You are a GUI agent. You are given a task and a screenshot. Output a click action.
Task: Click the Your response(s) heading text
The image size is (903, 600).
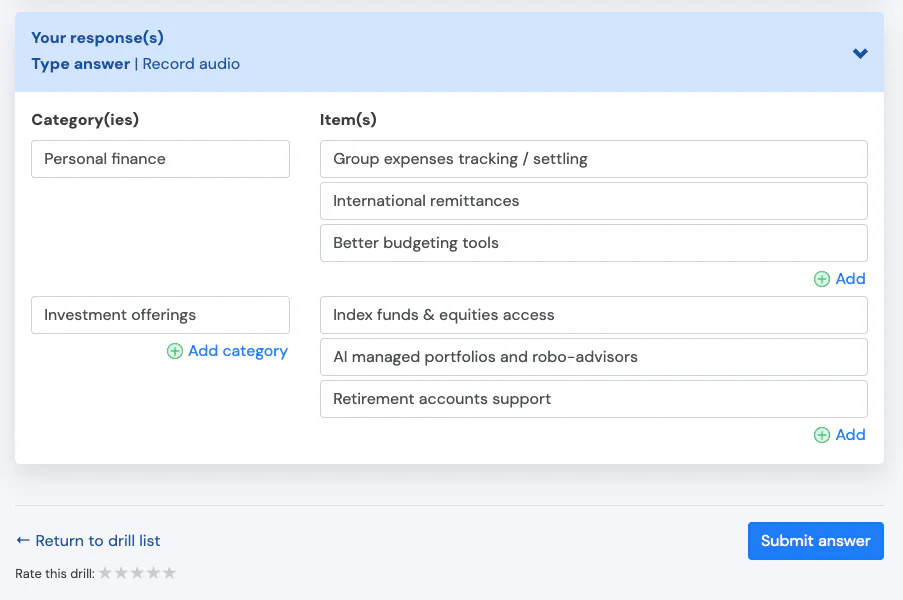97,38
